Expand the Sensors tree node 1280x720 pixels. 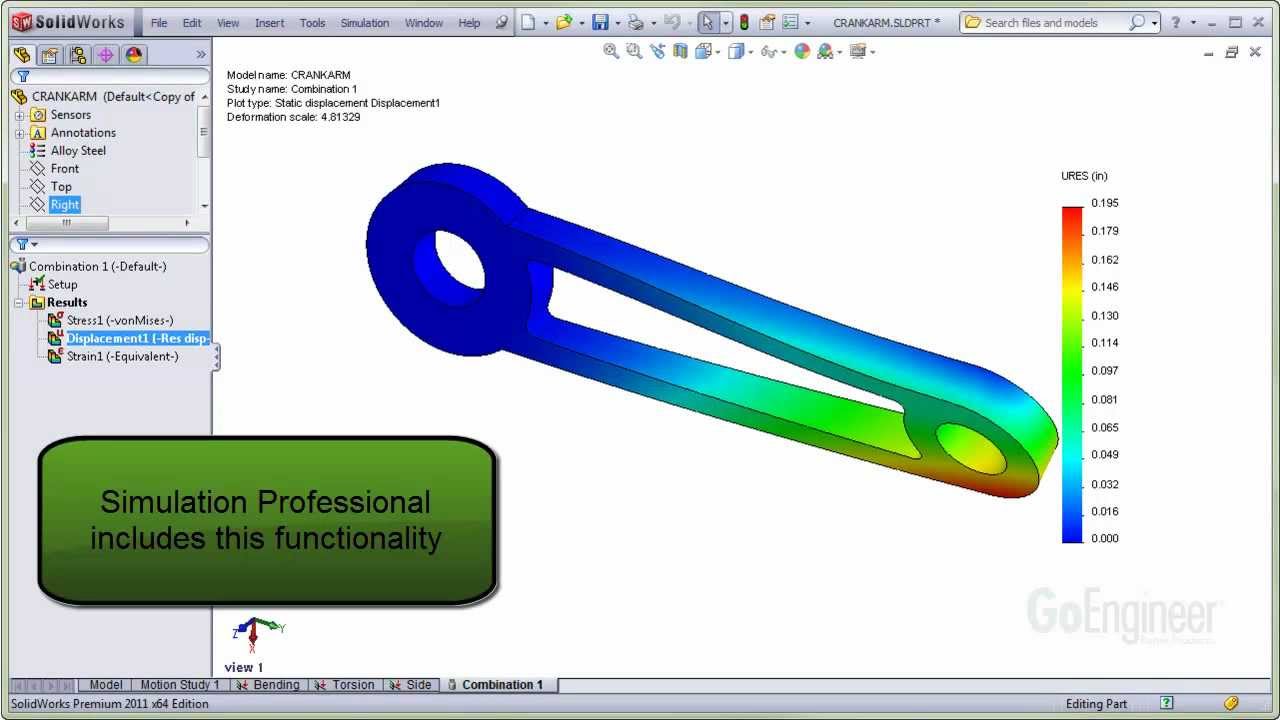pos(19,115)
